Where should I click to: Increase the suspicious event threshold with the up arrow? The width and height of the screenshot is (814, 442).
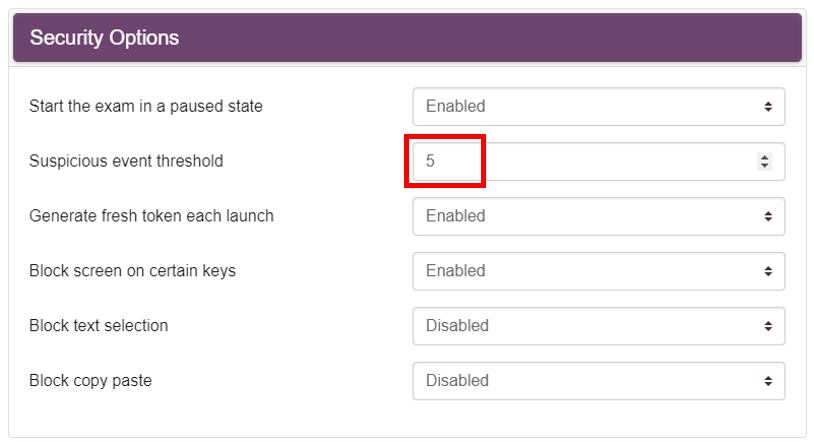coord(764,157)
